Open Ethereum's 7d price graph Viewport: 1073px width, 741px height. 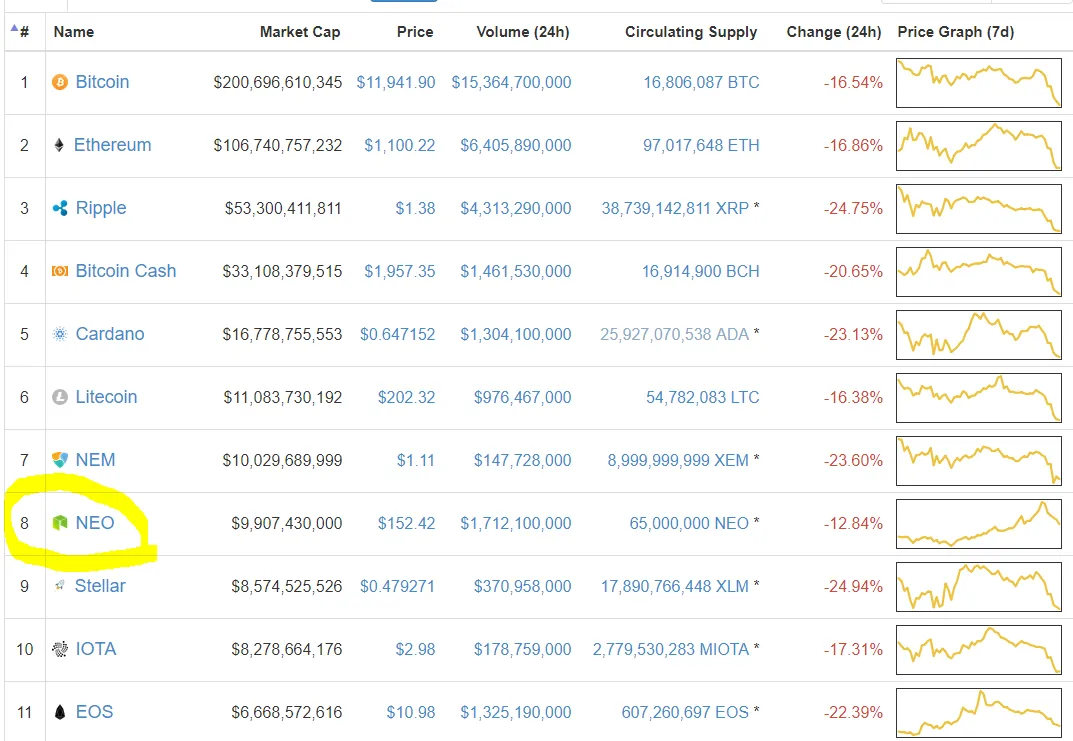pos(979,146)
